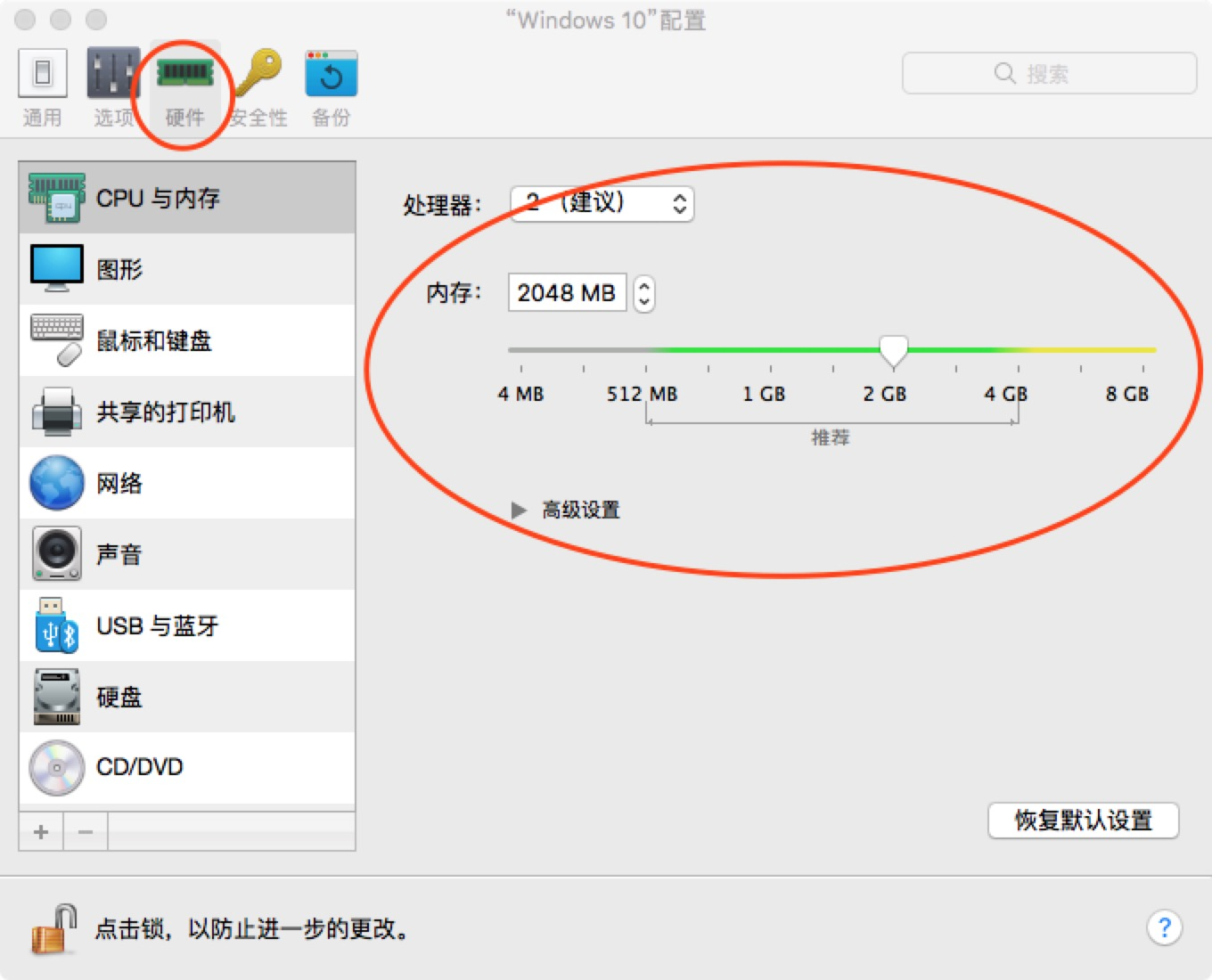Click the lock icon to prevent changes

click(x=54, y=929)
